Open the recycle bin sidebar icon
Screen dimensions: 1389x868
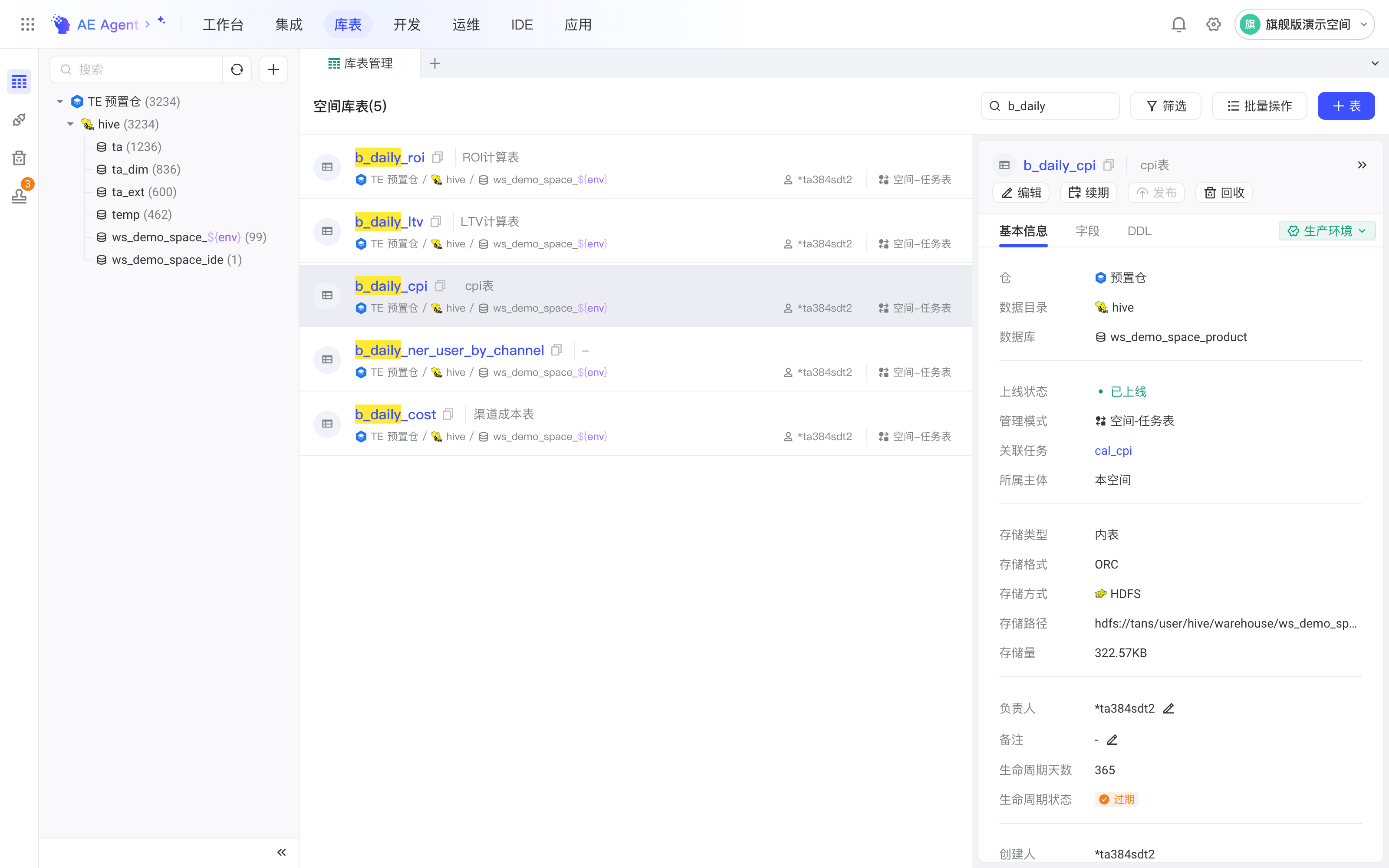click(x=19, y=158)
